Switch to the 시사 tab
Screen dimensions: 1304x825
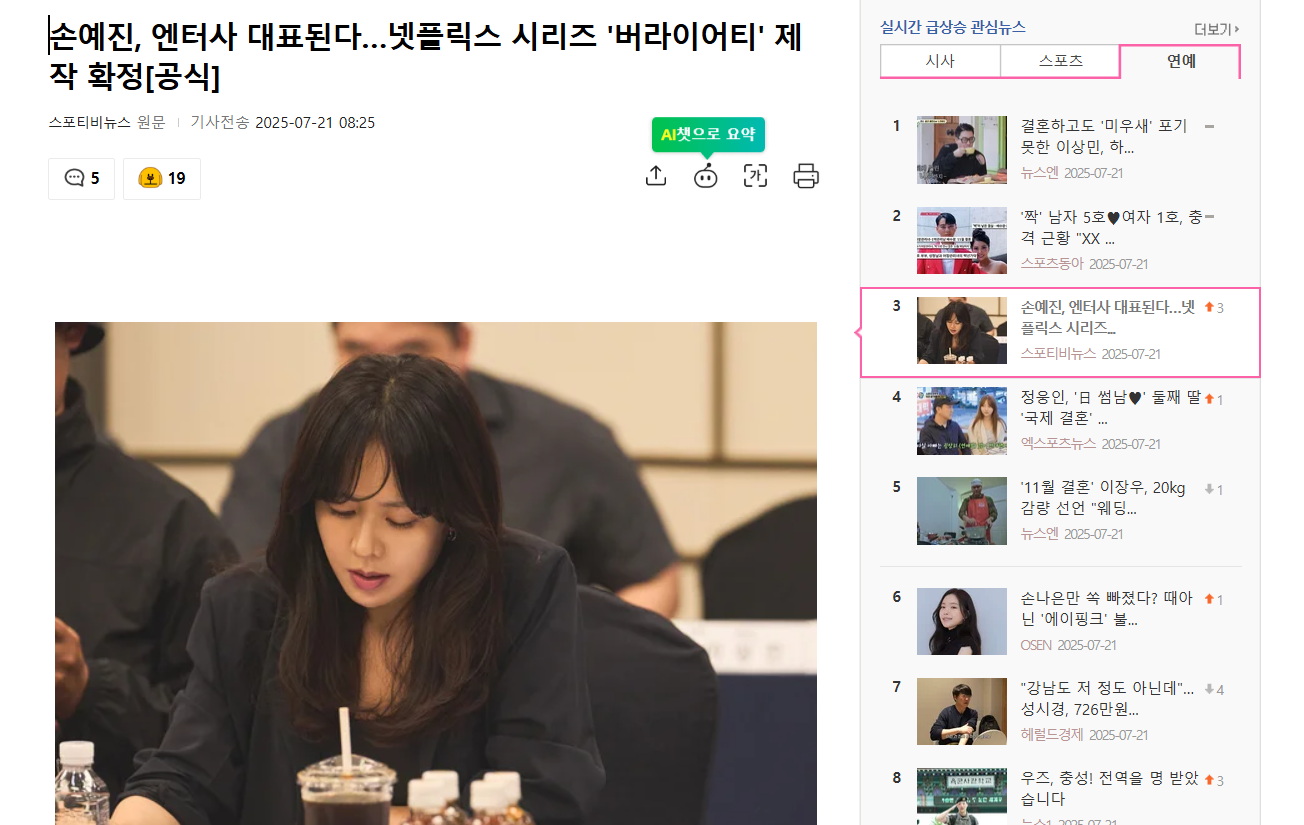pos(940,61)
